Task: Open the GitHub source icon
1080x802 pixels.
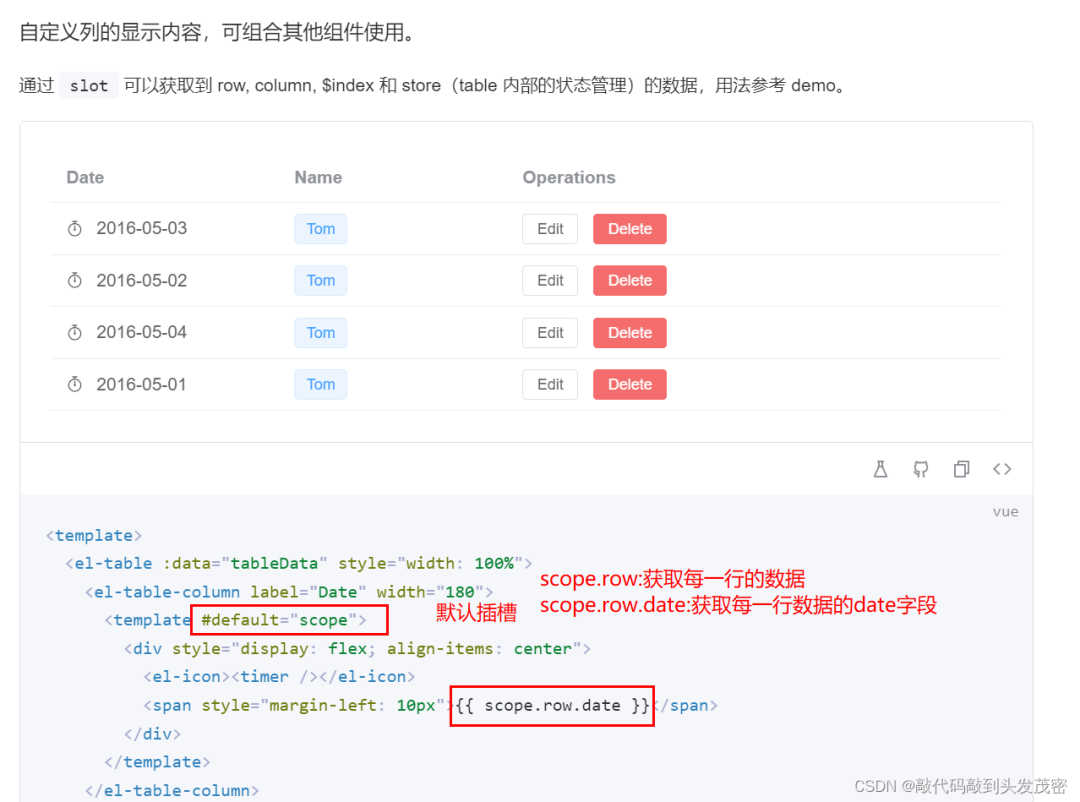Action: (921, 469)
